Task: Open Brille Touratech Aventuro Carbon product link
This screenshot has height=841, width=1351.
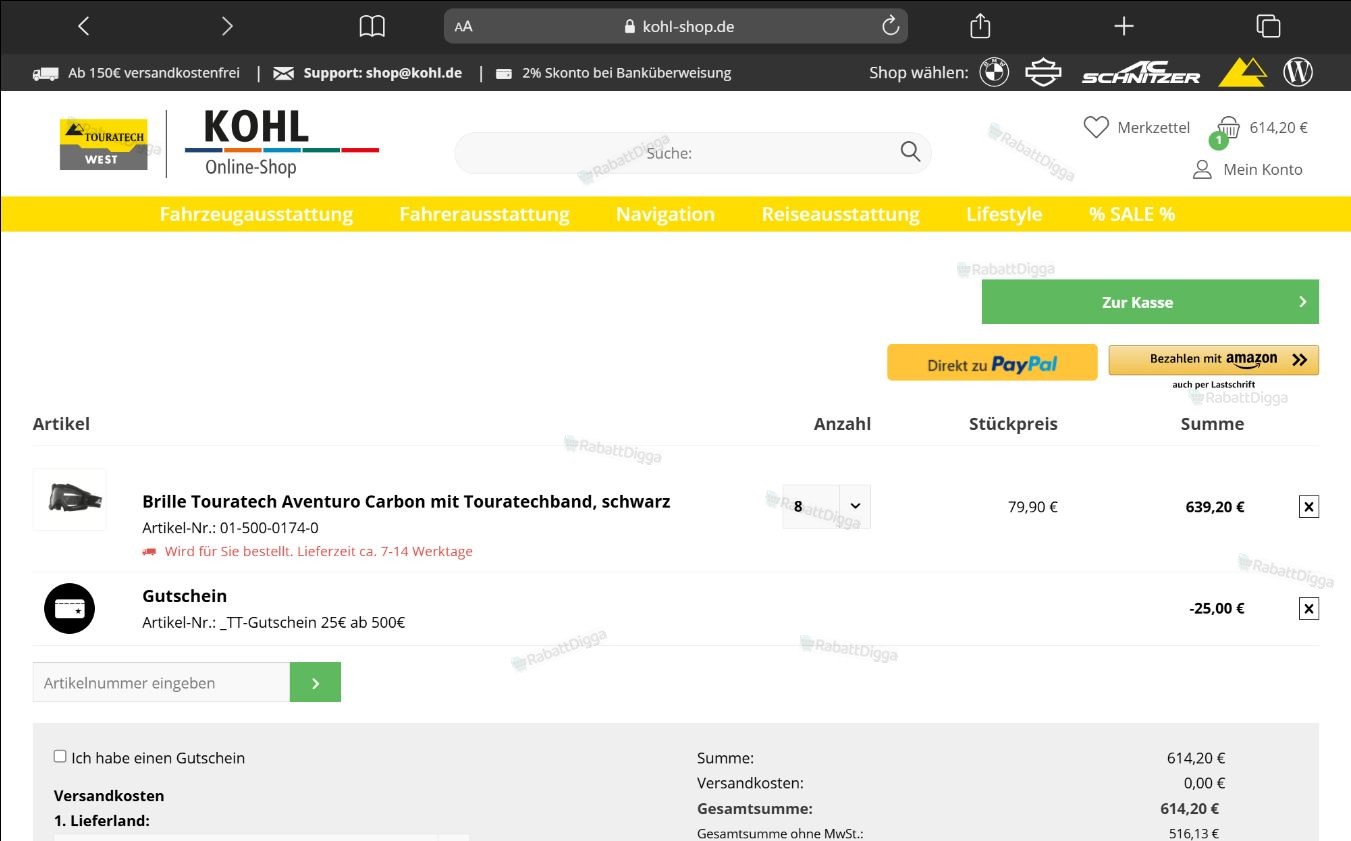Action: [406, 501]
